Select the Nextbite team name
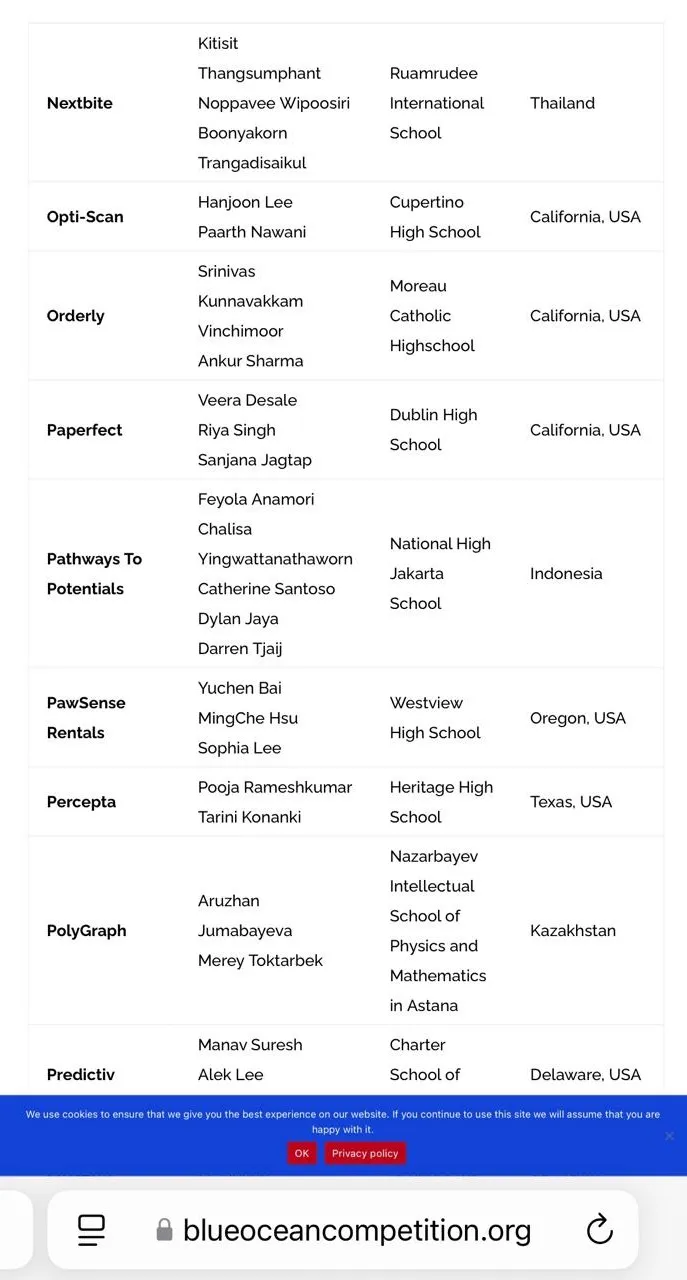 coord(80,103)
